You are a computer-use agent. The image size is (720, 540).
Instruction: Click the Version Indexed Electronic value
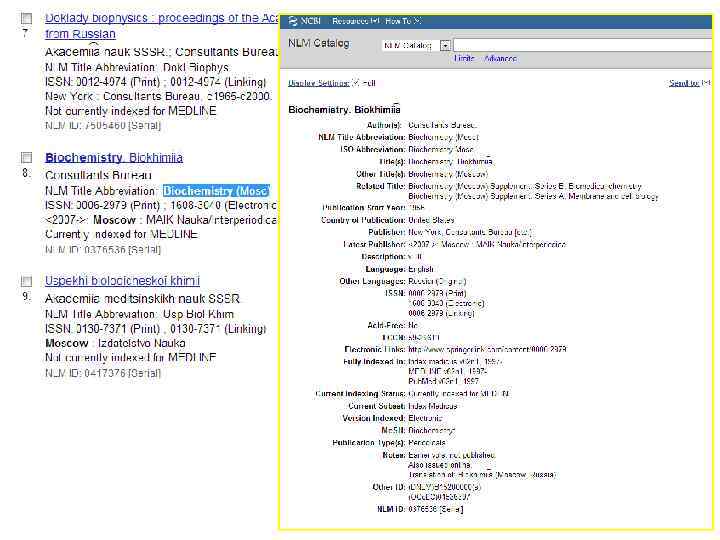(425, 418)
